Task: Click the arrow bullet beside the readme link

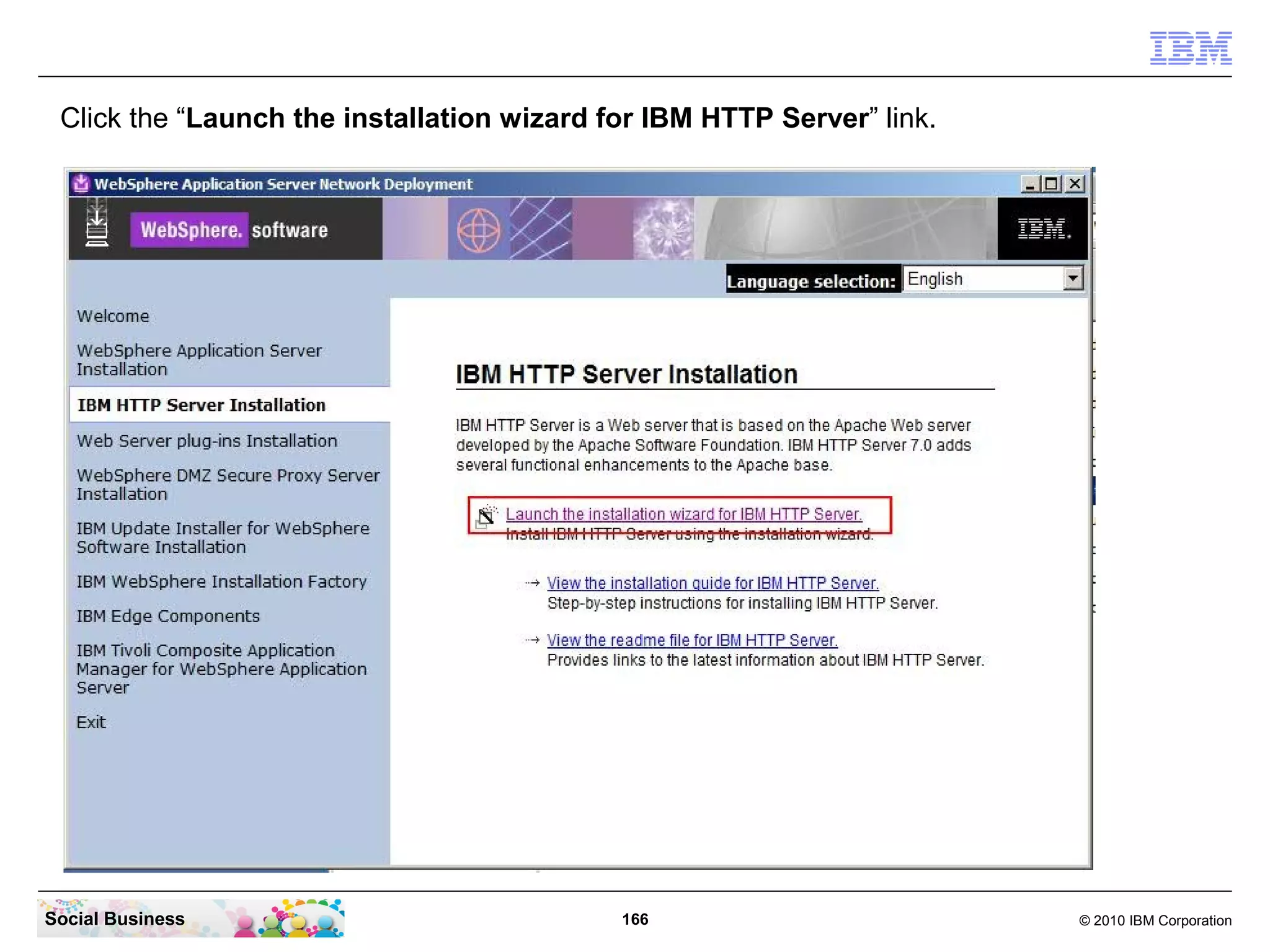Action: (532, 640)
